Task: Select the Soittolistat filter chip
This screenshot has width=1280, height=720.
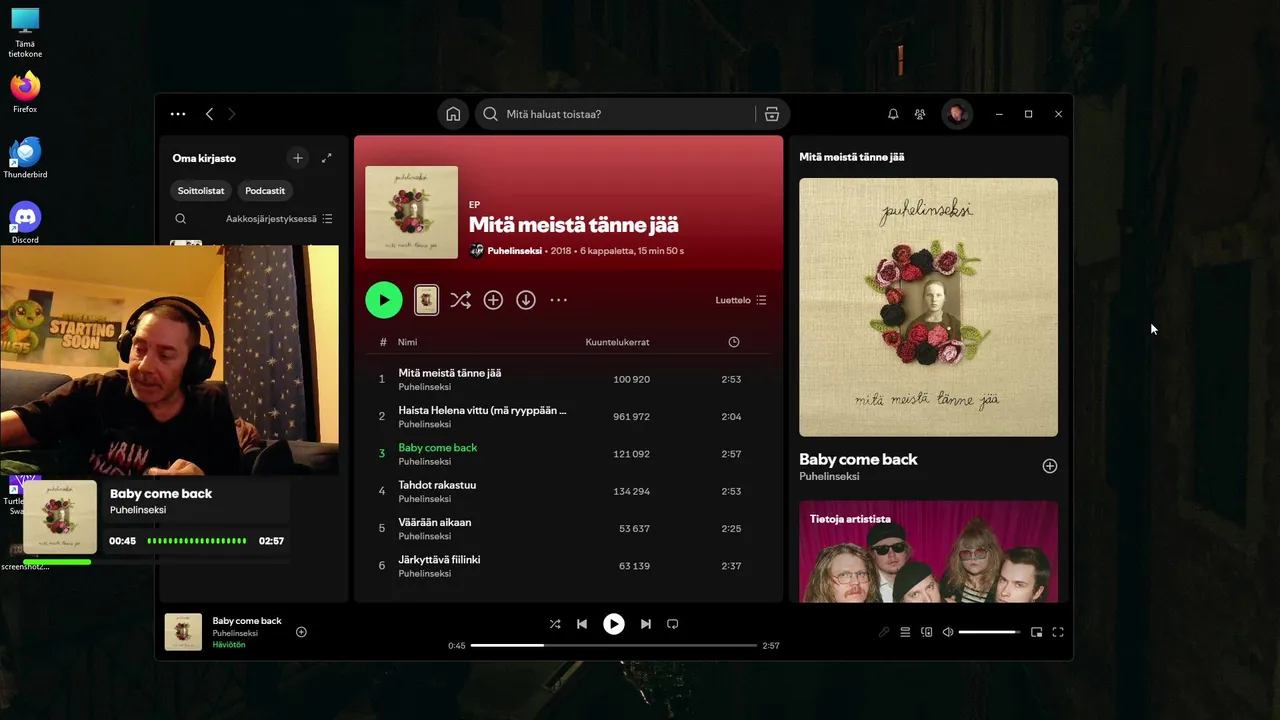Action: (202, 190)
